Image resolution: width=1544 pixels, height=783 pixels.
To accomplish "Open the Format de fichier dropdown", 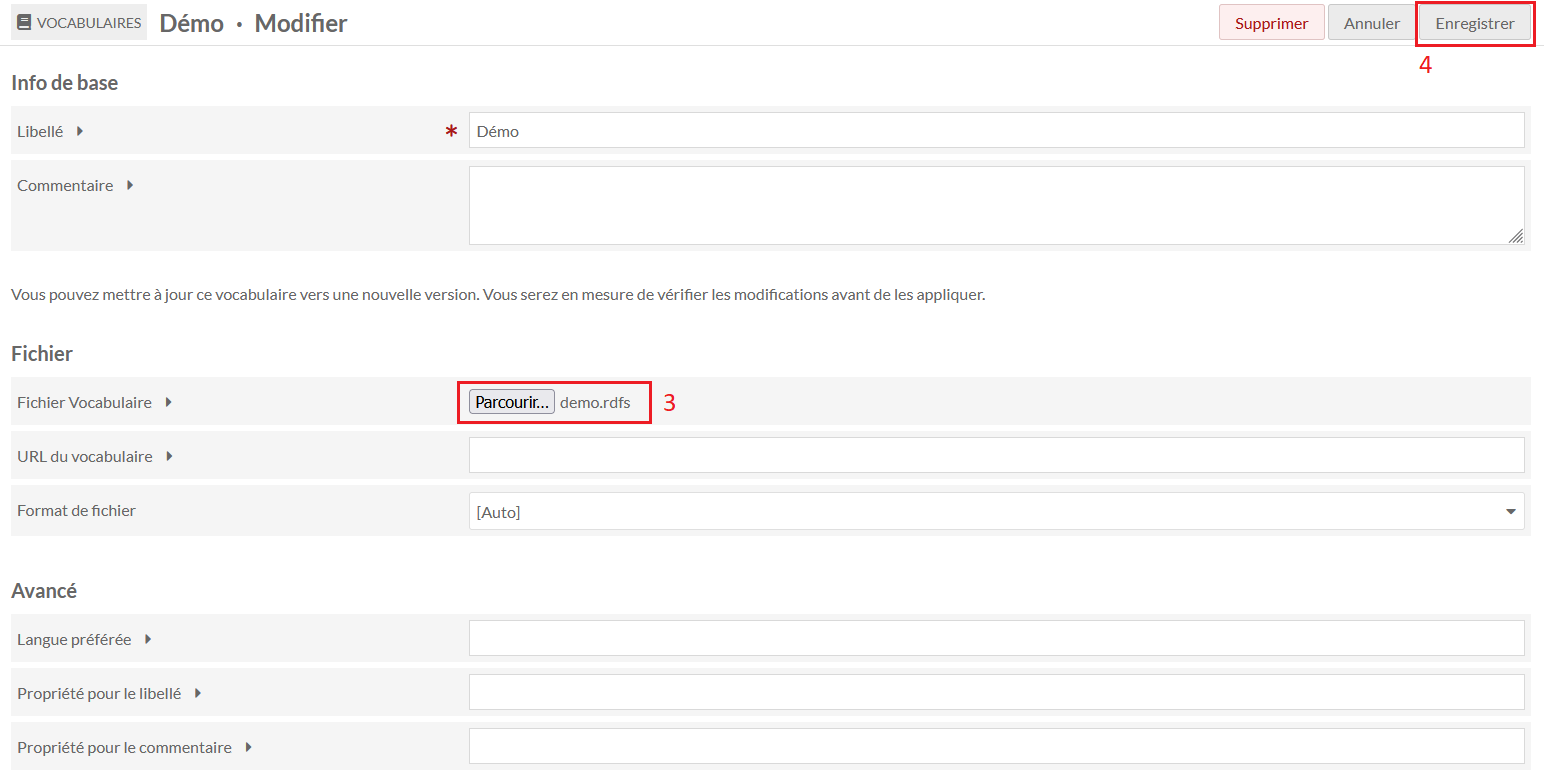I will tap(996, 511).
